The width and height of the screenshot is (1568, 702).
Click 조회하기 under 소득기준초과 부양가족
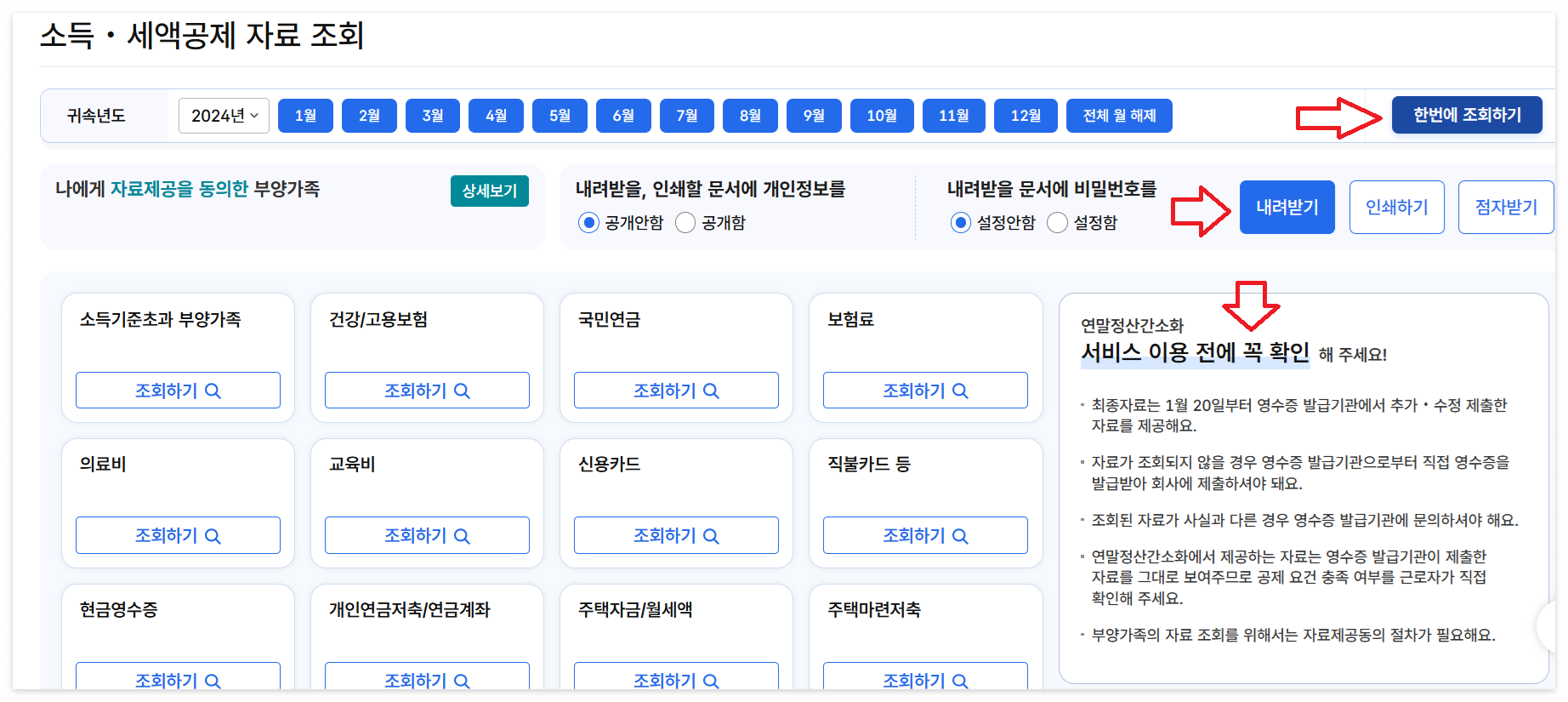click(x=178, y=391)
